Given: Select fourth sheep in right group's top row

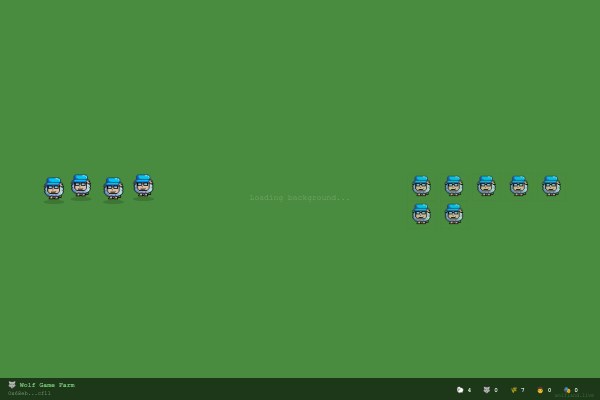Looking at the screenshot, I should pyautogui.click(x=518, y=186).
